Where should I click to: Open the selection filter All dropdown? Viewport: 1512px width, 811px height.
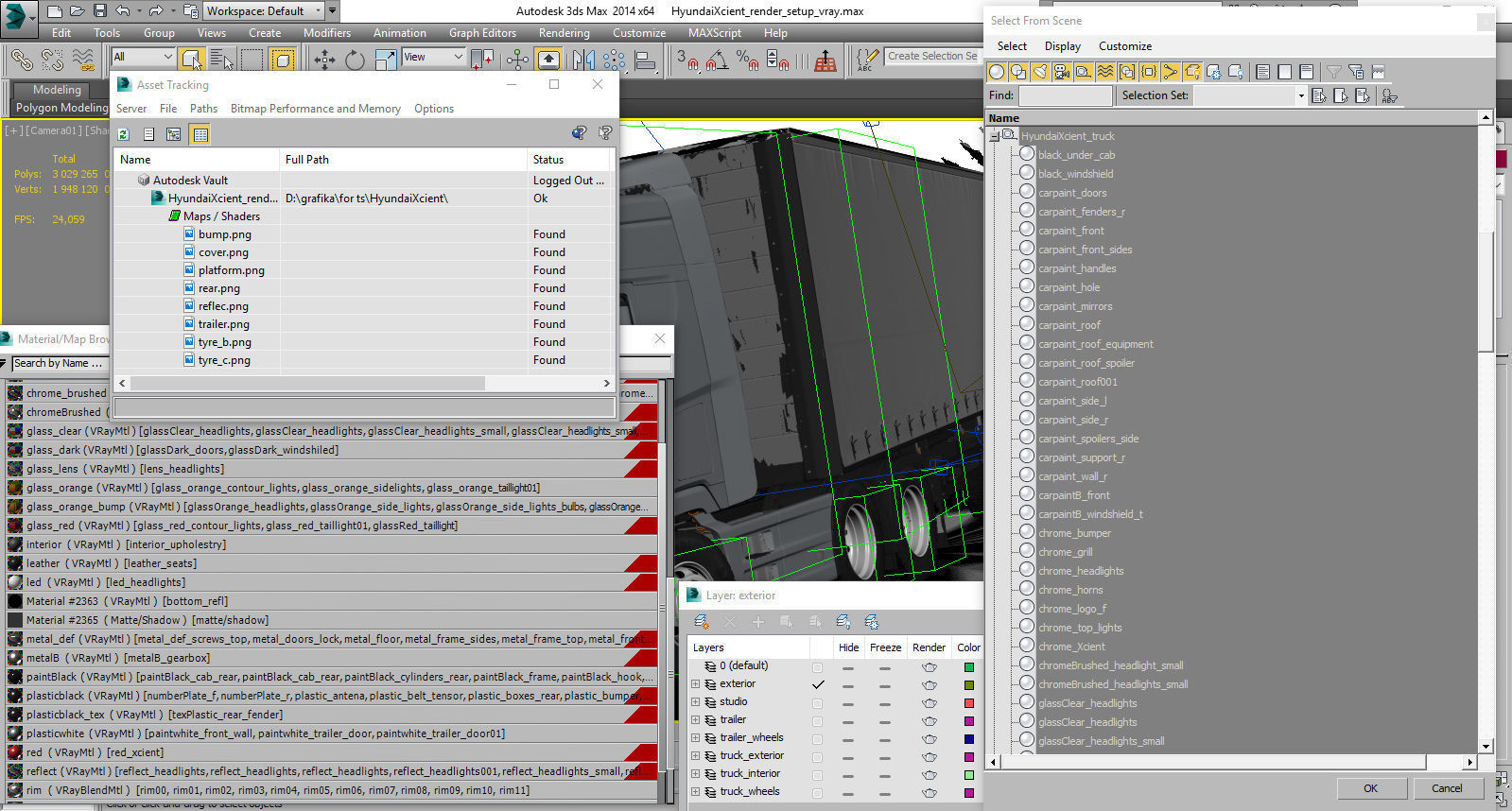pyautogui.click(x=143, y=57)
